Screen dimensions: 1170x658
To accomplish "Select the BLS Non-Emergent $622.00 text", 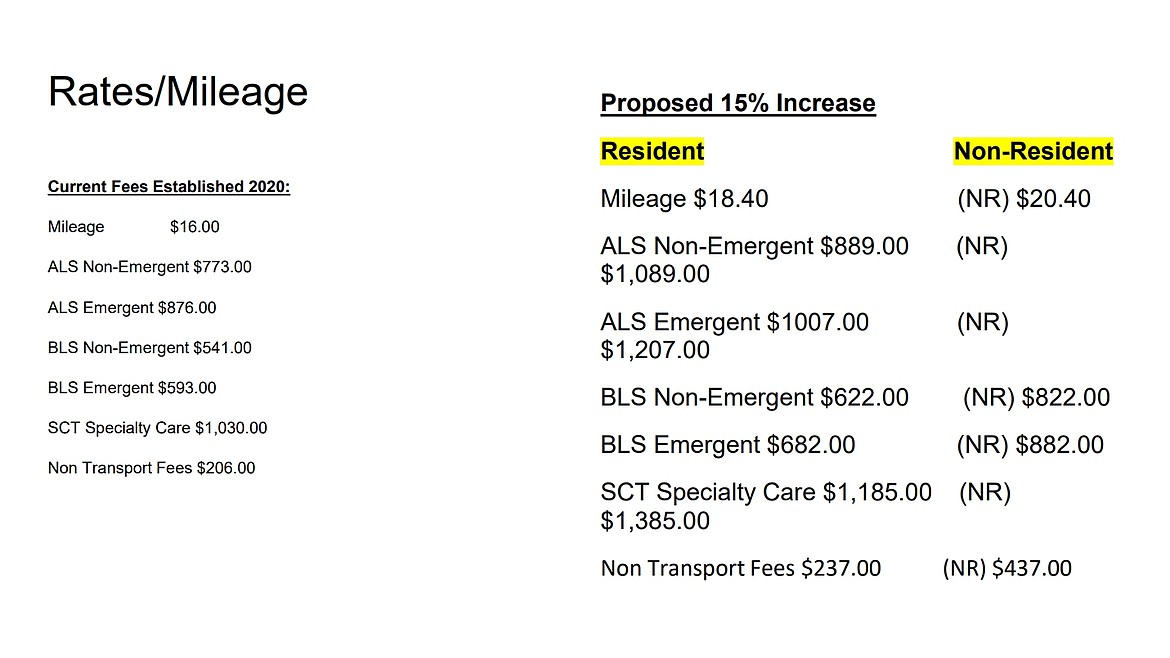I will click(x=754, y=398).
